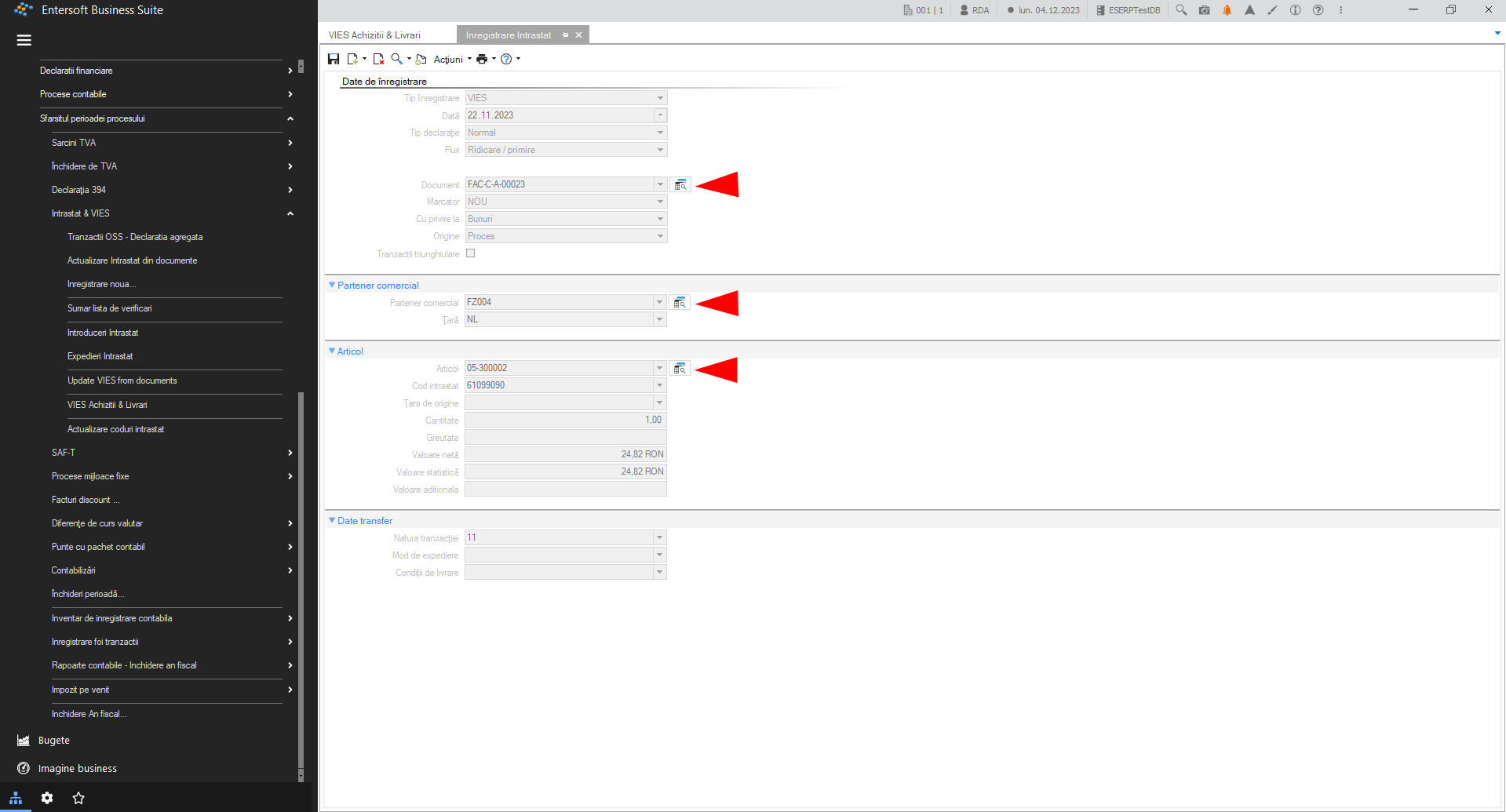Click the delete record icon with red X
The image size is (1506, 812).
coord(378,59)
